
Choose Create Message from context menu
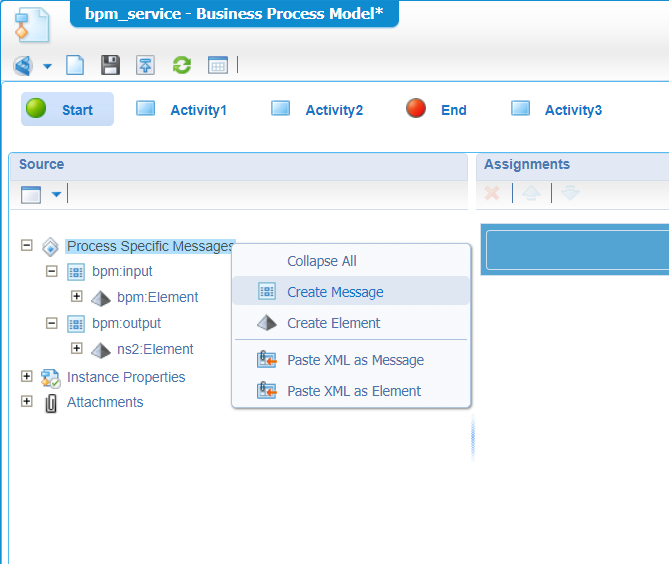coord(335,292)
